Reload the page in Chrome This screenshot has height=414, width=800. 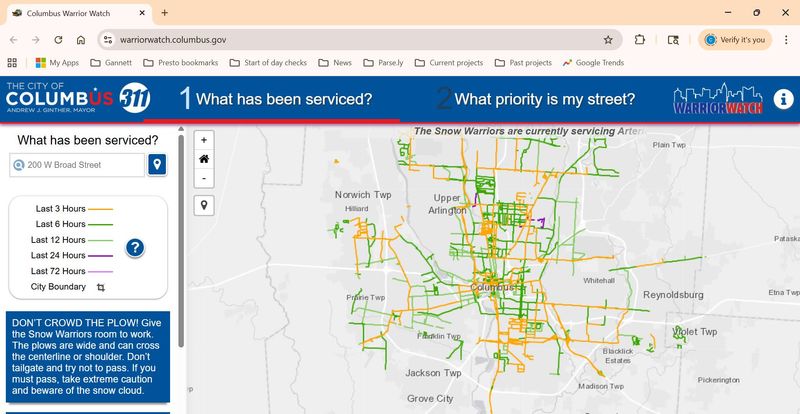tap(58, 40)
